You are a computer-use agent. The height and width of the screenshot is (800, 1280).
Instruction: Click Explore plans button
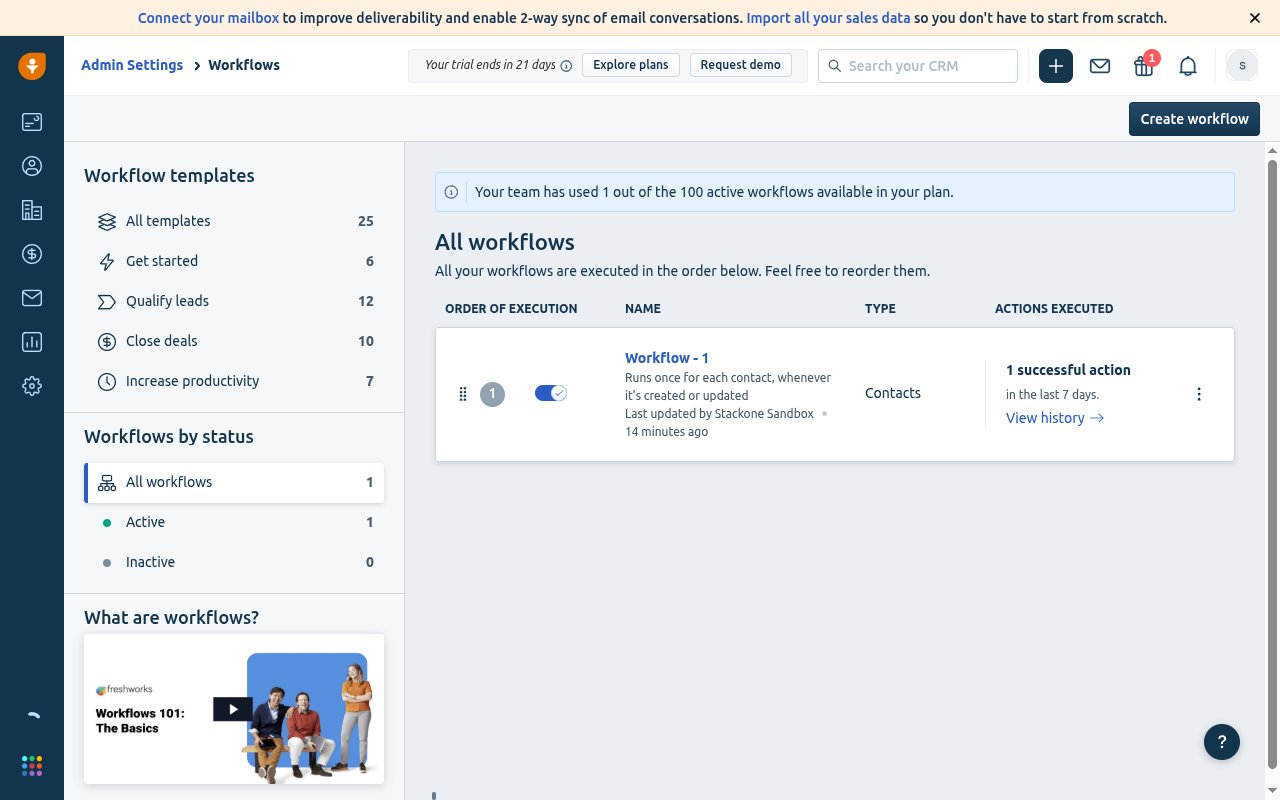(631, 65)
